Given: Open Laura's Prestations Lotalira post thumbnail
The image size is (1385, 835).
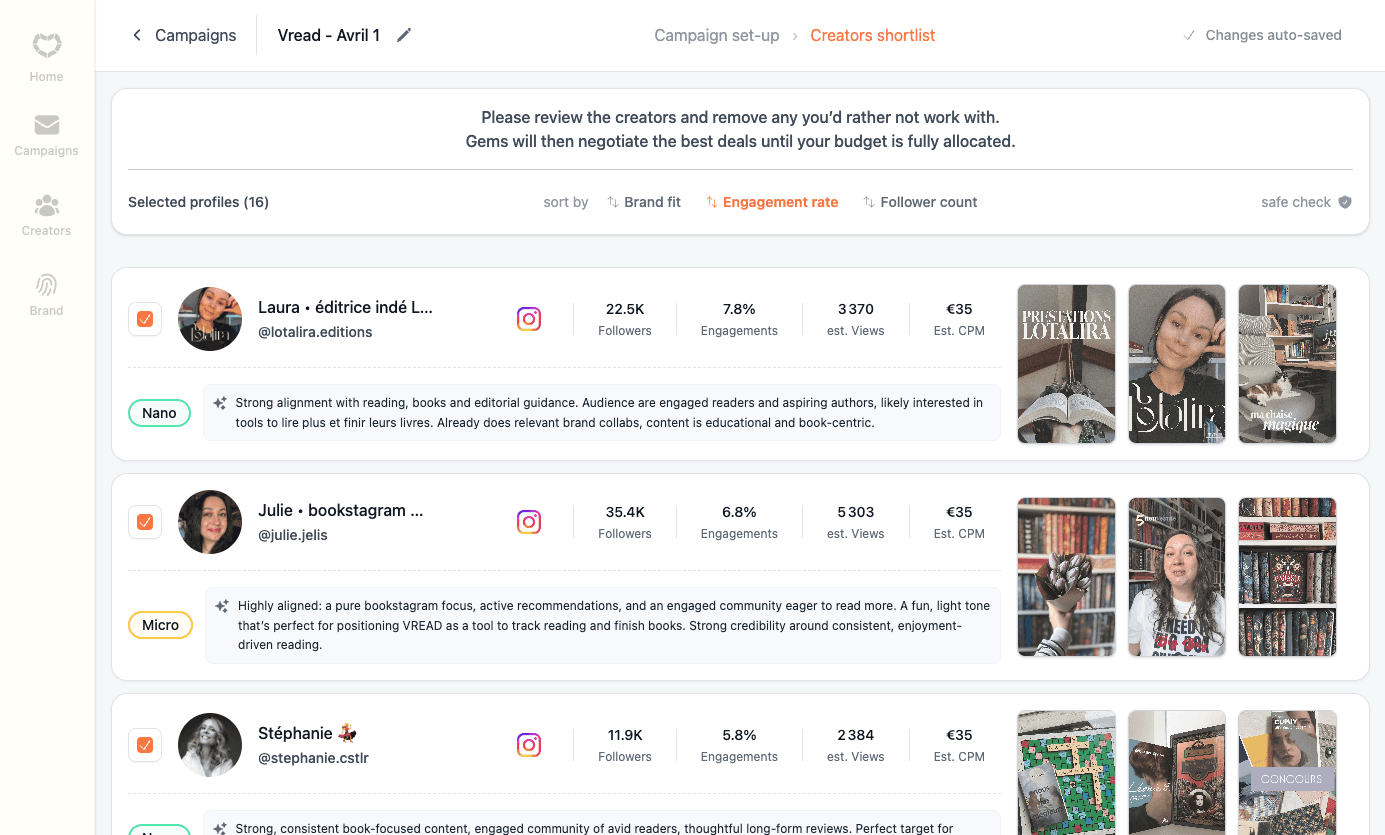Looking at the screenshot, I should [x=1066, y=364].
